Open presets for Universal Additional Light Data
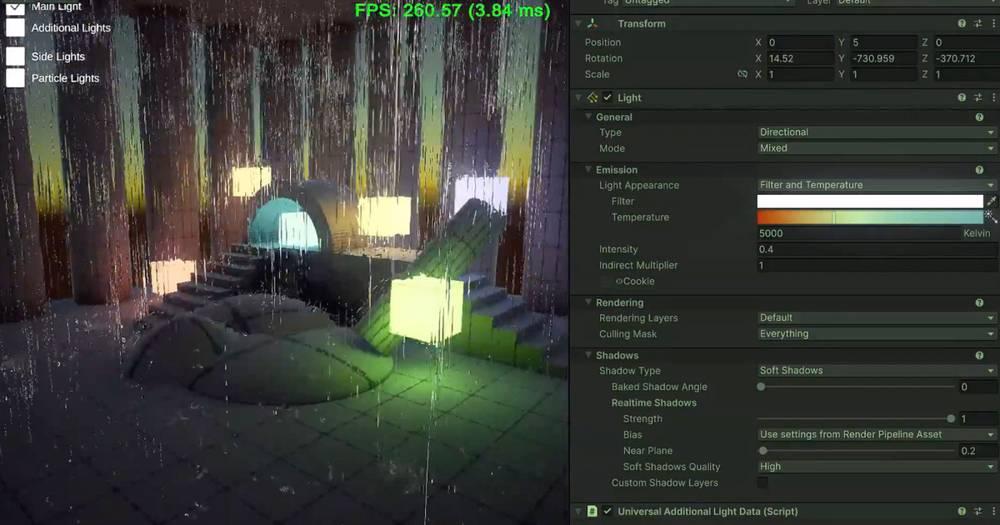The width and height of the screenshot is (1000, 525). click(x=978, y=512)
